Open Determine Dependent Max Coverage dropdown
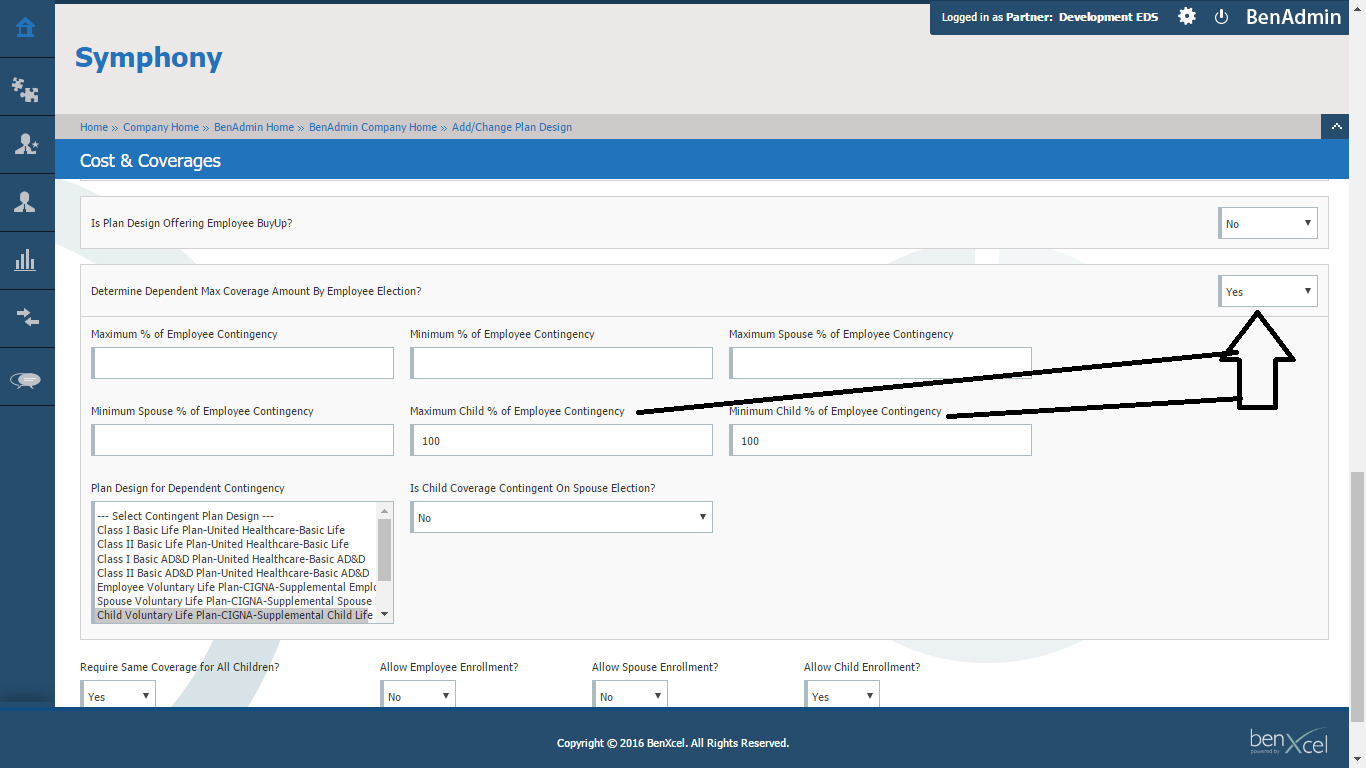 pyautogui.click(x=1268, y=291)
